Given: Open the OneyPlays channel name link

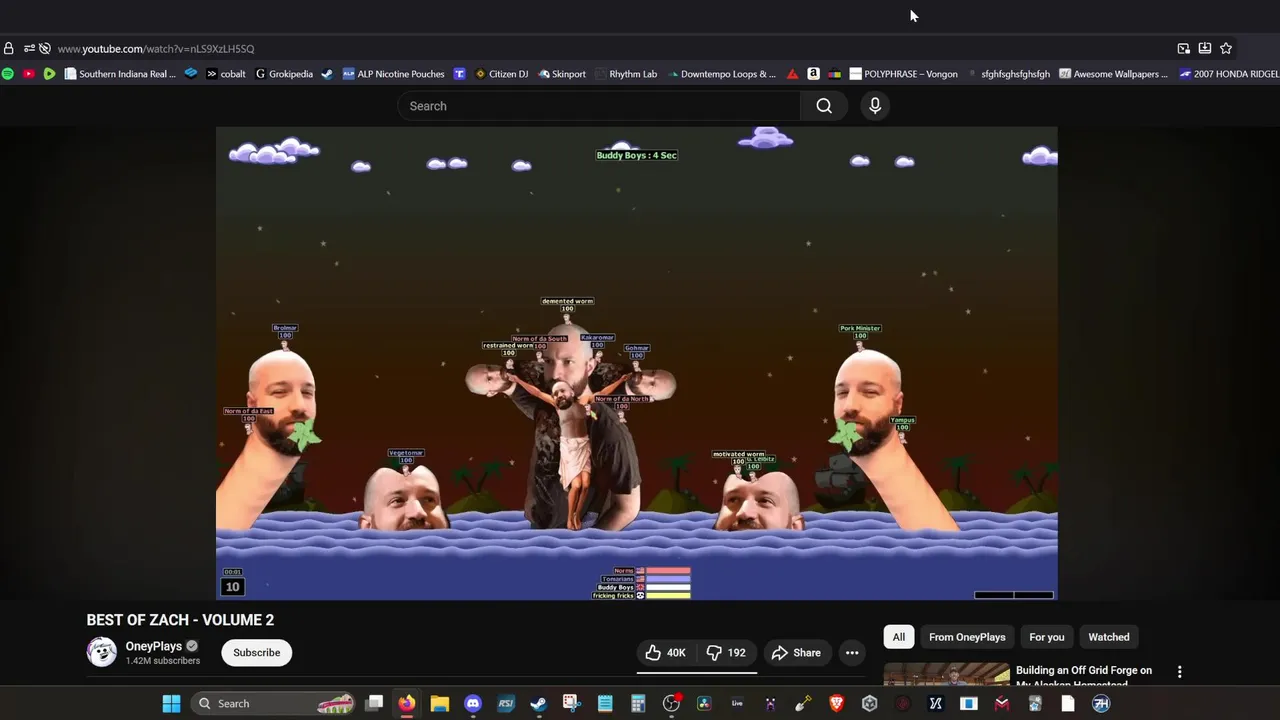Looking at the screenshot, I should pyautogui.click(x=154, y=646).
